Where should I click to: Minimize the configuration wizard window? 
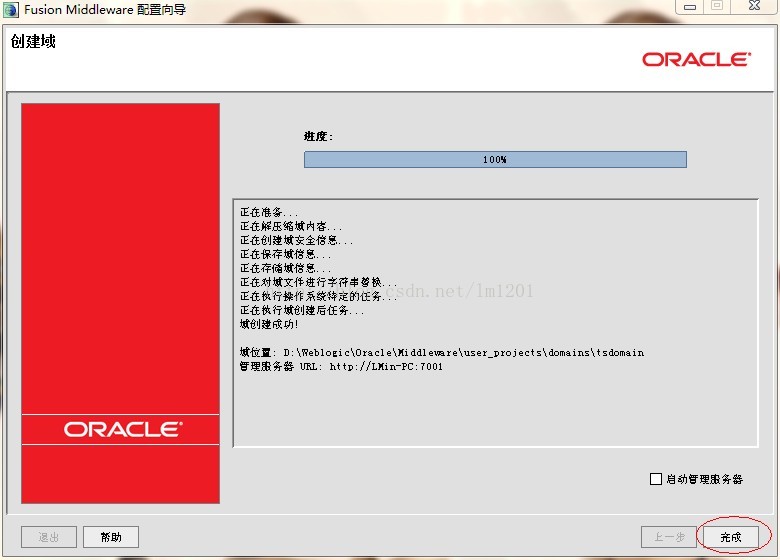pyautogui.click(x=689, y=6)
